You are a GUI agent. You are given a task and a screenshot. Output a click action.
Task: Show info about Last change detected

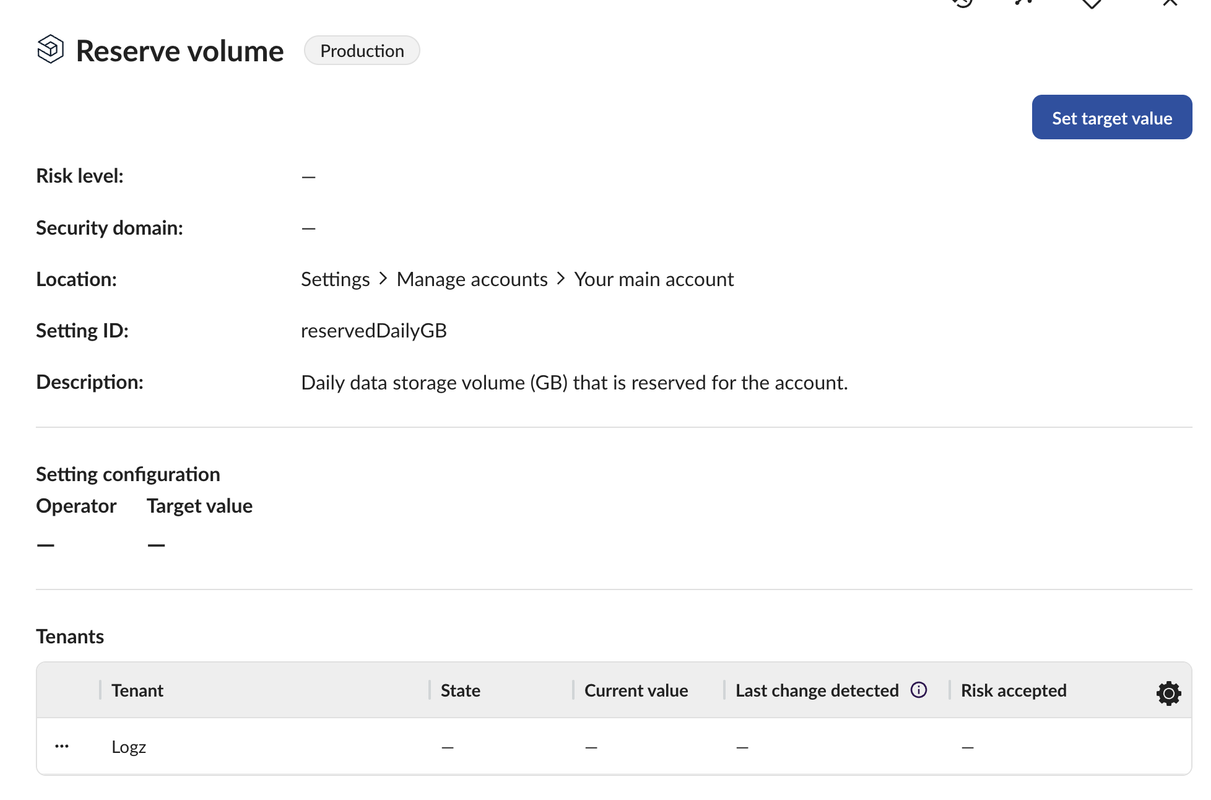coord(918,690)
